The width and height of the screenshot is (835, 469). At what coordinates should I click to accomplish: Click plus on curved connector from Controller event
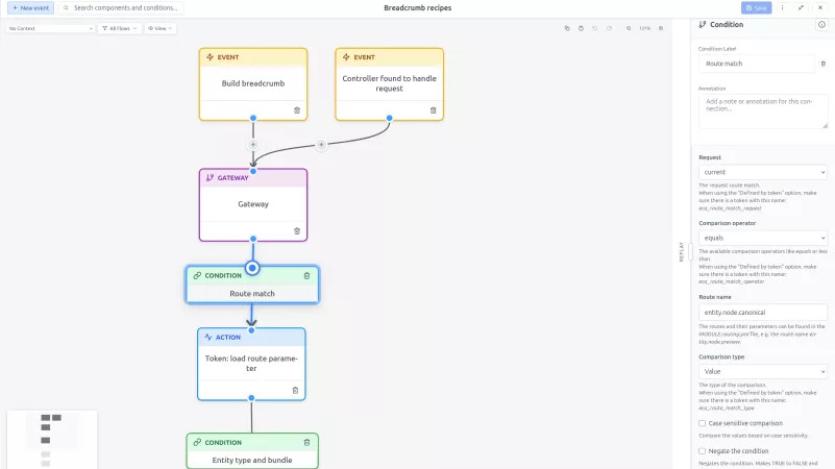pos(321,144)
